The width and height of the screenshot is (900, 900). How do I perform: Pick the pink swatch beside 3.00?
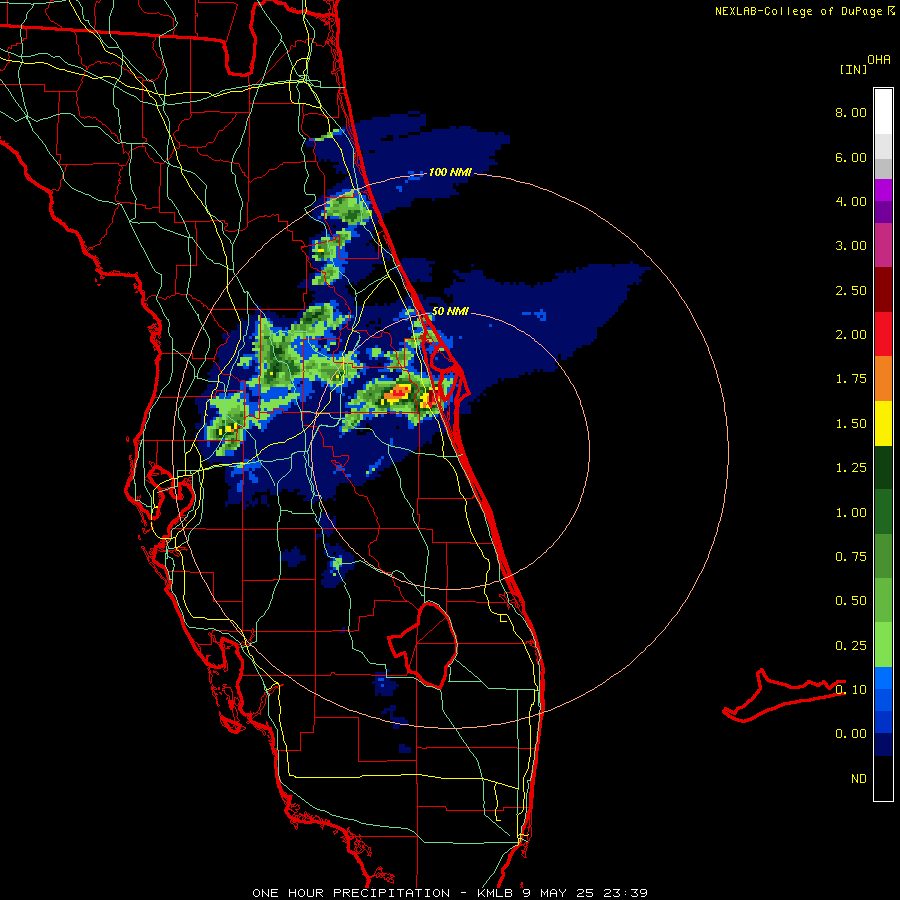pos(883,245)
